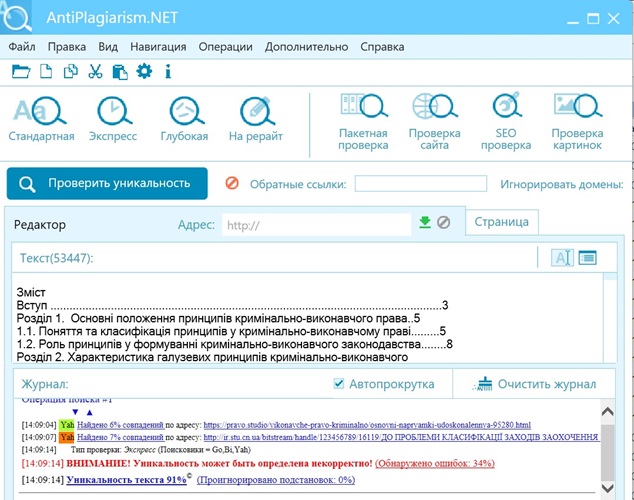The image size is (634, 500).
Task: Run the Стандартная check
Action: (x=41, y=119)
